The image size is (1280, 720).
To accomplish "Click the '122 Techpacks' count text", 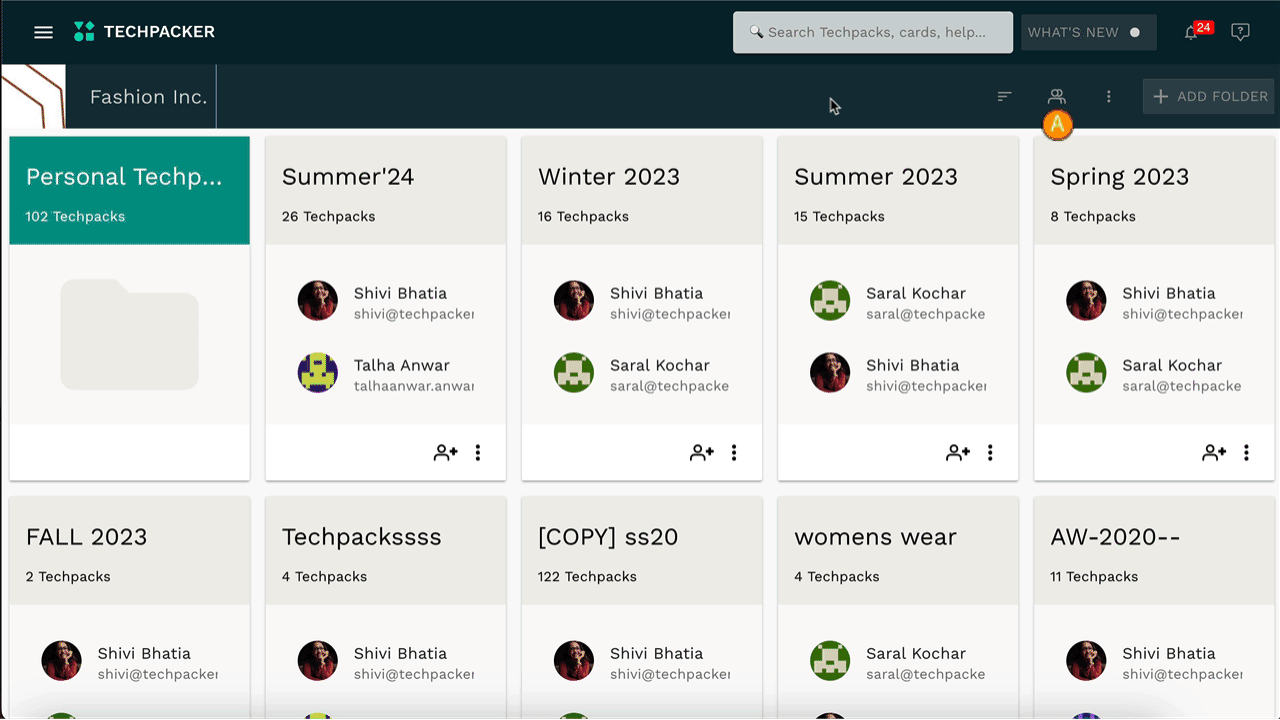I will [x=587, y=576].
